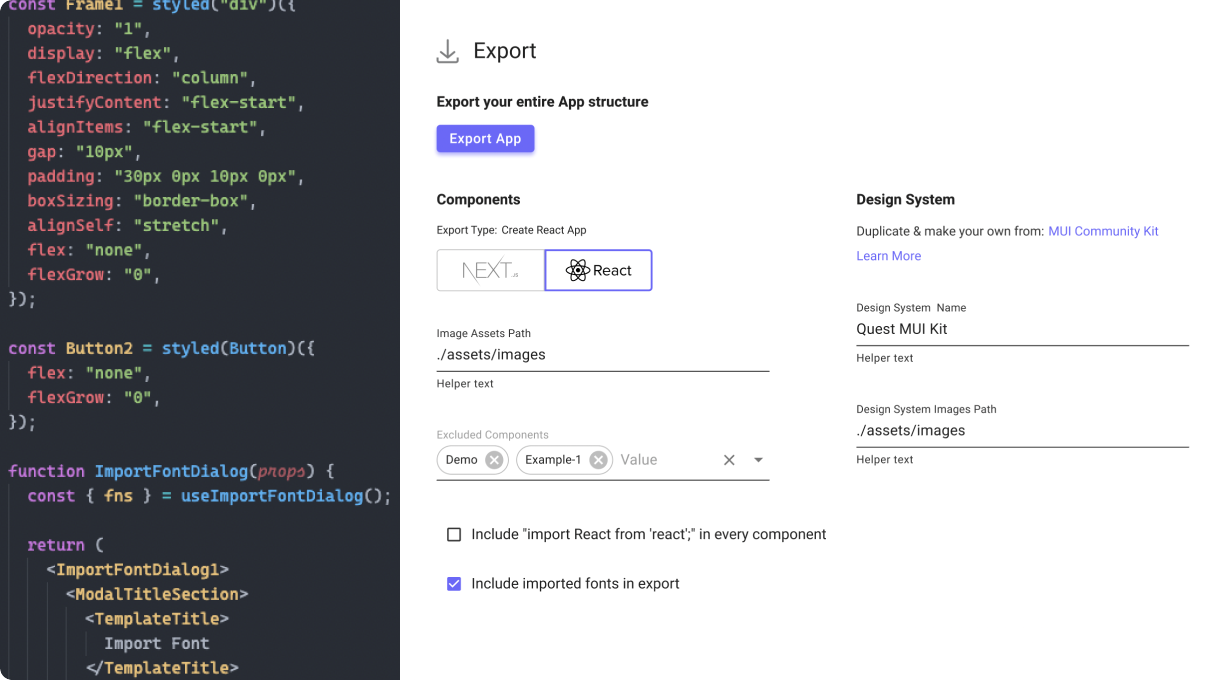
Task: Remove the Demo chip via its X icon
Action: pos(494,460)
